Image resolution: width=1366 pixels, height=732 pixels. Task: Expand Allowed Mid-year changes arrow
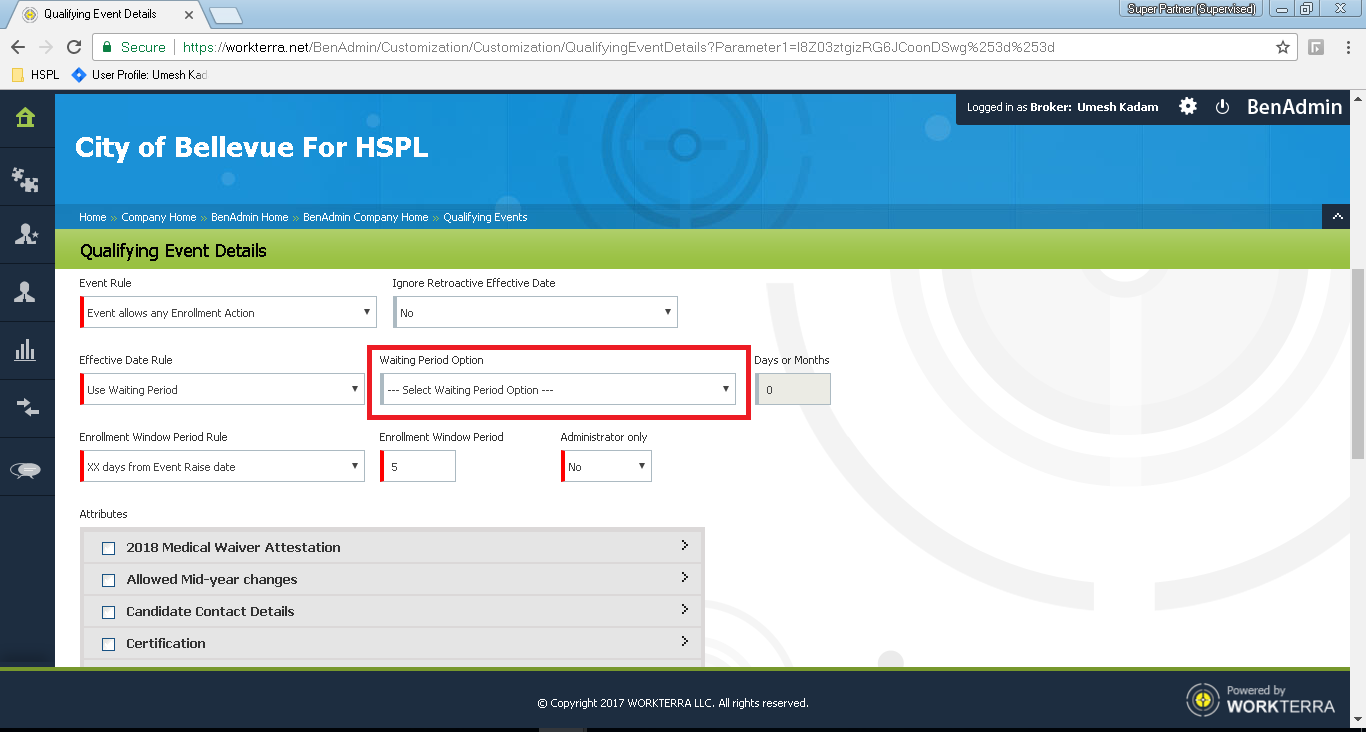pos(685,577)
